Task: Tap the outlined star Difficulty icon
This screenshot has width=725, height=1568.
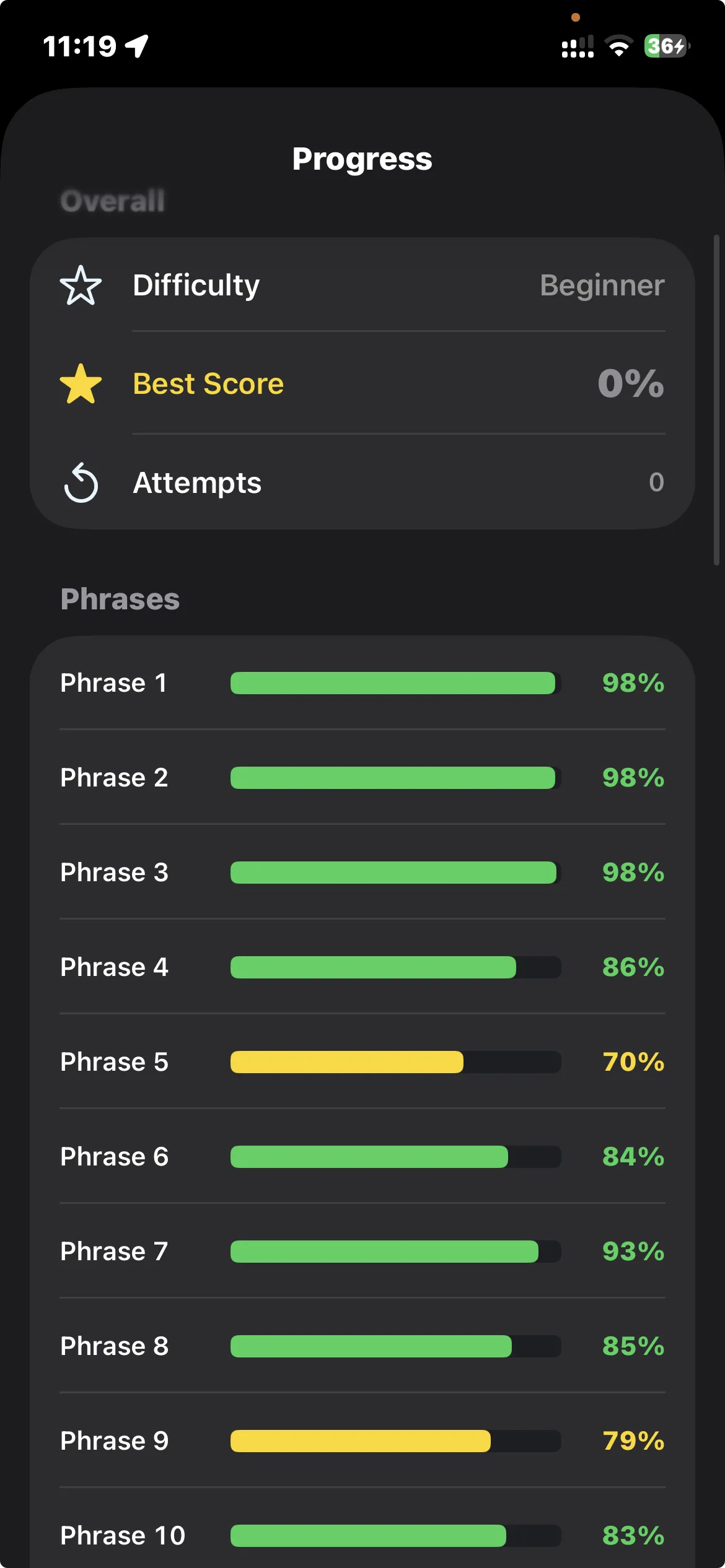Action: coord(81,285)
